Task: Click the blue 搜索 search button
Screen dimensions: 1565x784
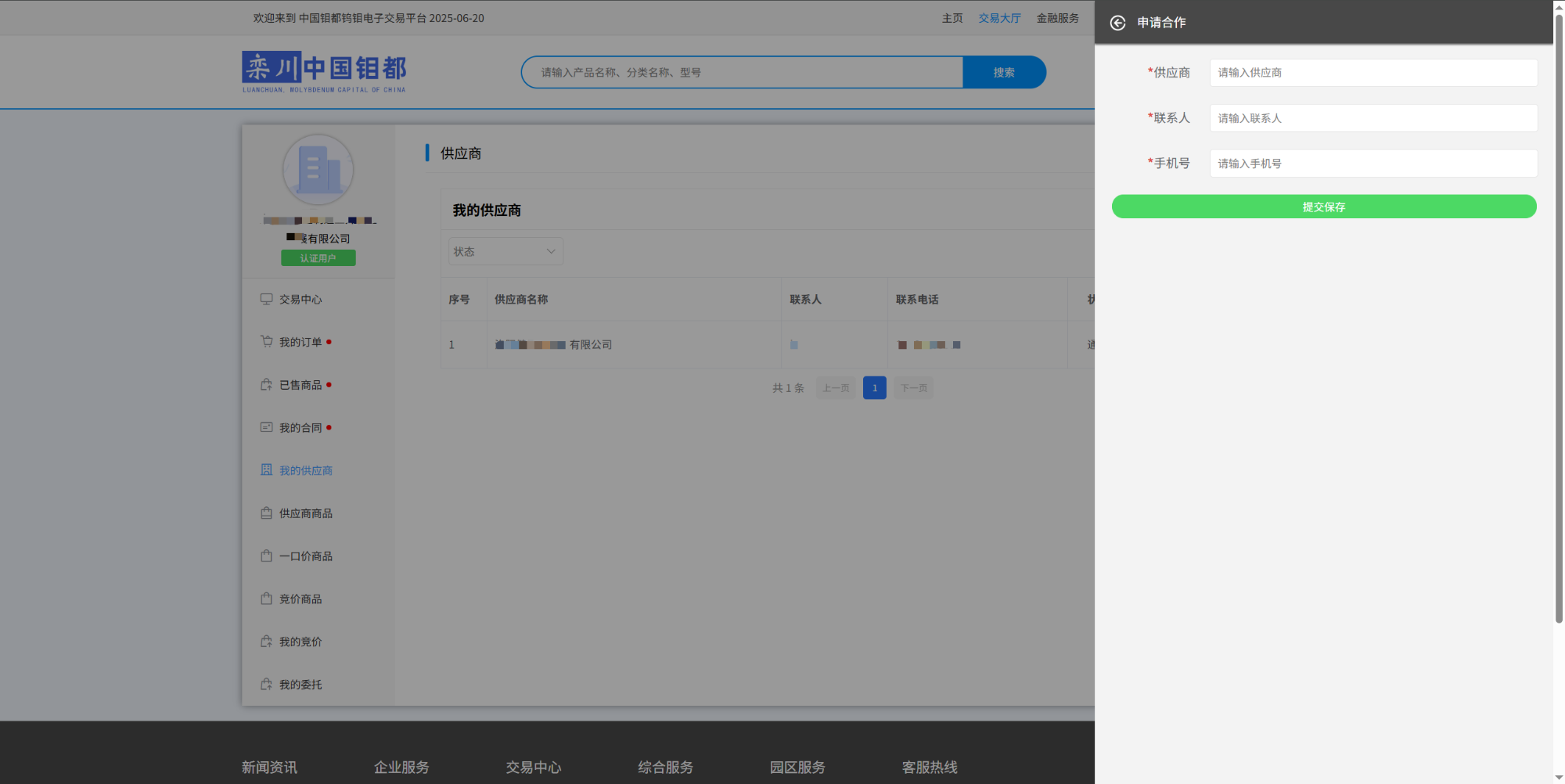Action: coord(1004,72)
